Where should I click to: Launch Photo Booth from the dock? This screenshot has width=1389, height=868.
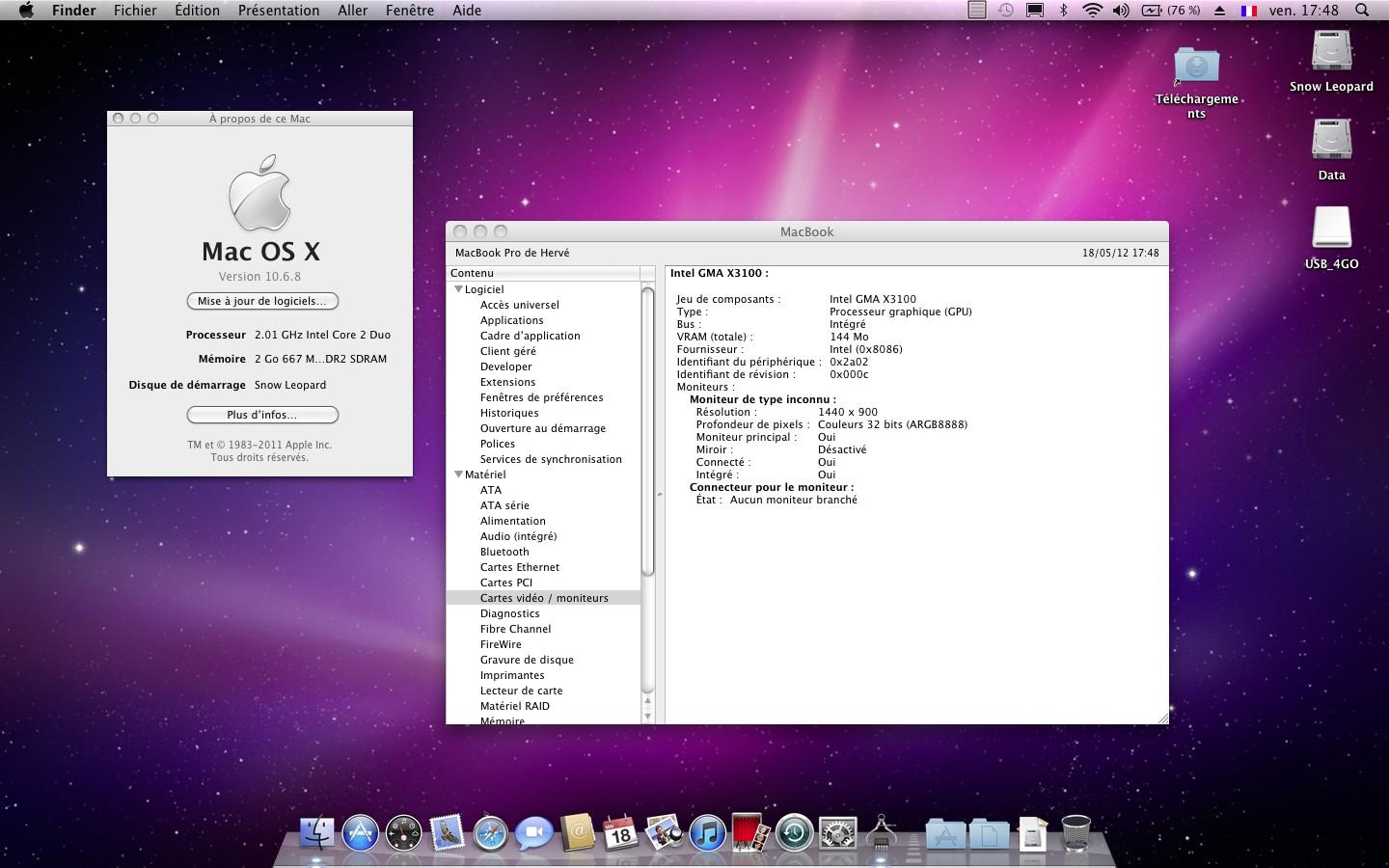pos(750,833)
